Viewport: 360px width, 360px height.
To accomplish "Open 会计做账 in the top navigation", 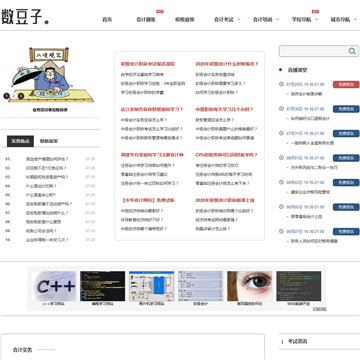I will point(146,19).
